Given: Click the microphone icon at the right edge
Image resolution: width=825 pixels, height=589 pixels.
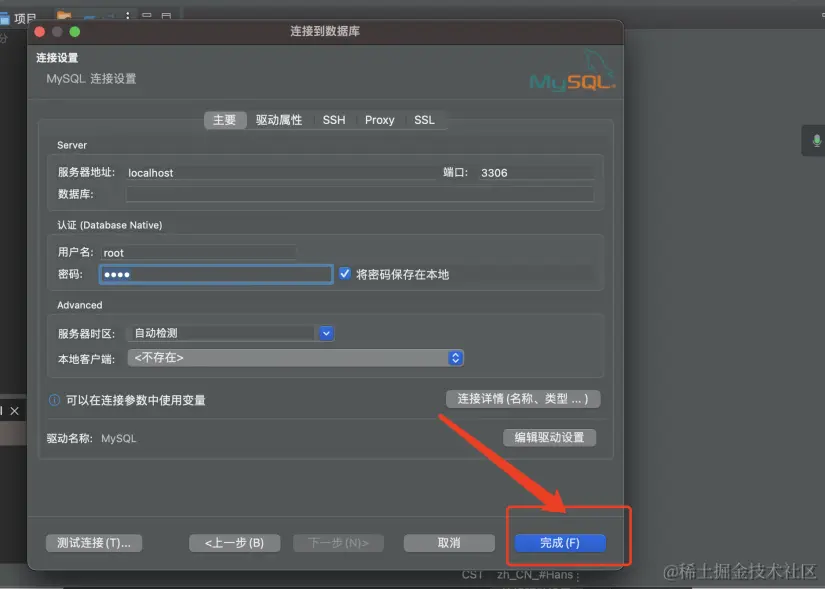Looking at the screenshot, I should pos(816,141).
